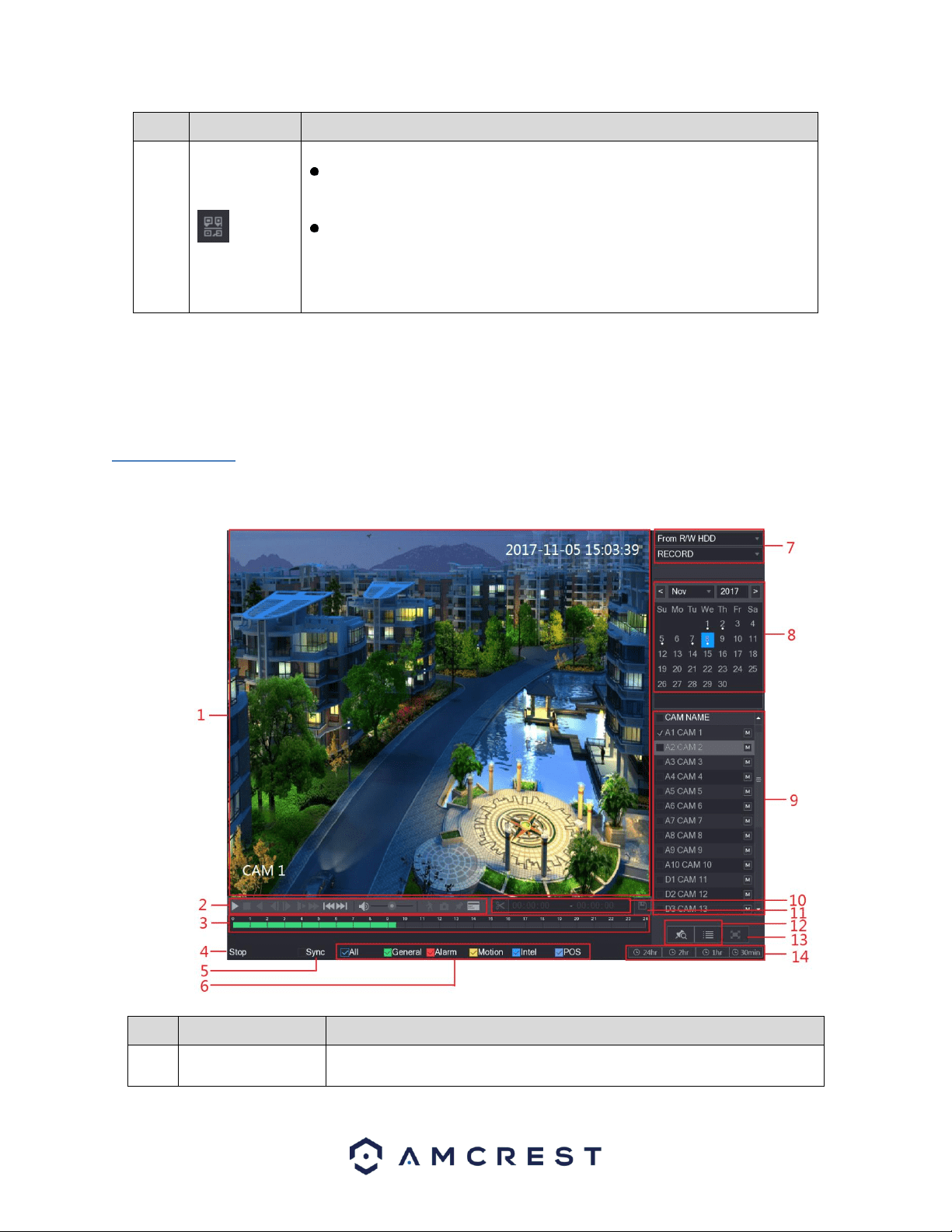Click the slow playback icon
Viewport: 952px width, 1232px height.
300,906
